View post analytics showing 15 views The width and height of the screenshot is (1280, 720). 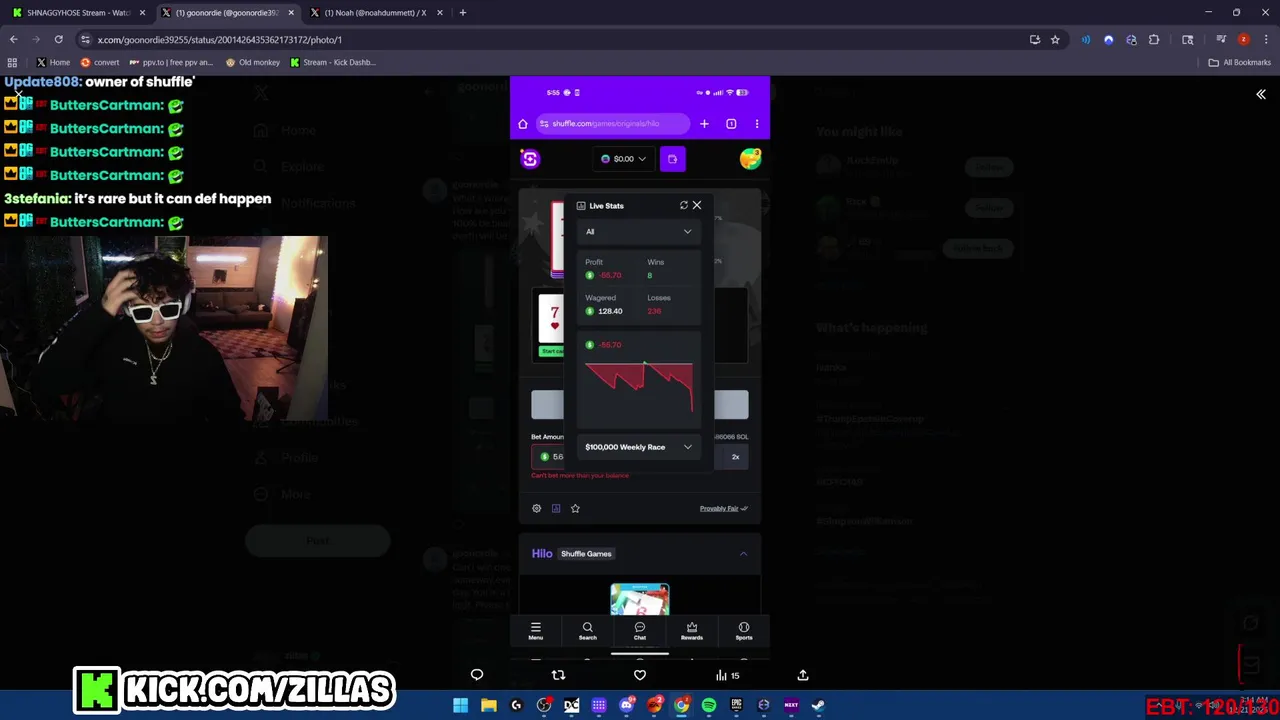click(727, 675)
